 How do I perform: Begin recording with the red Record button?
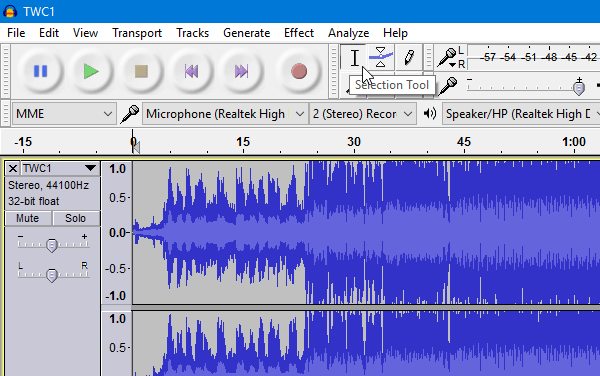coord(299,71)
